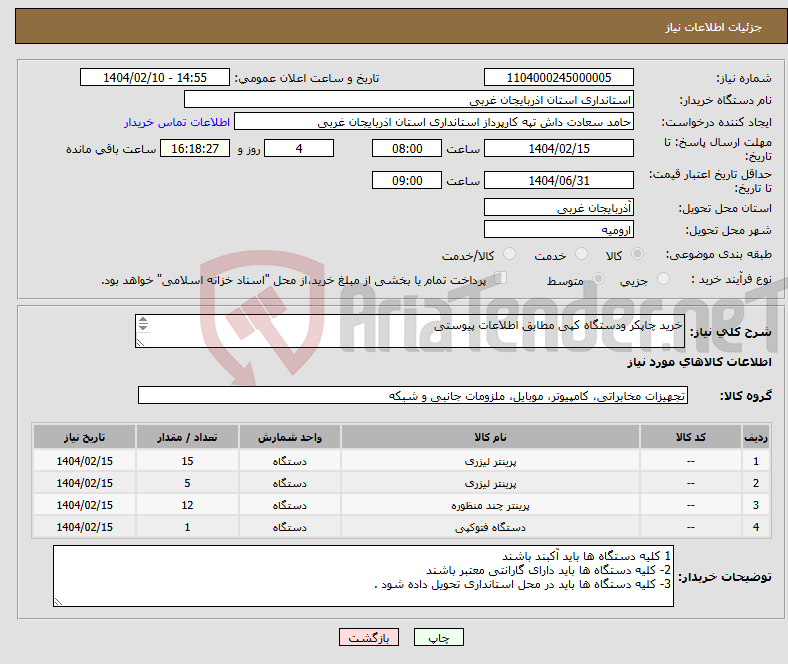Screen dimensions: 788x664
Task: Click the down arrow in the شرح کلی نیاز box
Action: tap(142, 329)
